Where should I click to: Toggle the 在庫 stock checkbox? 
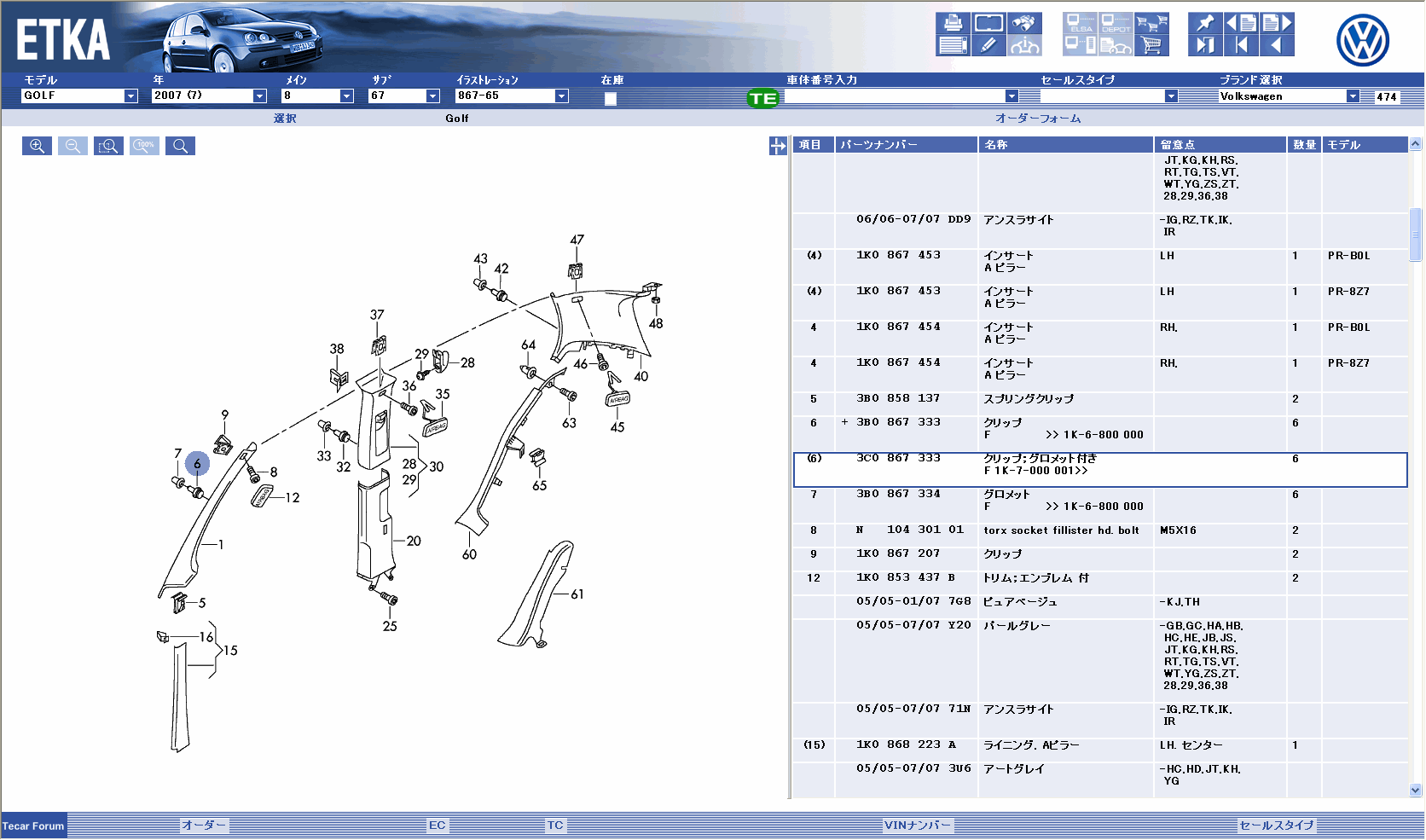tap(611, 99)
